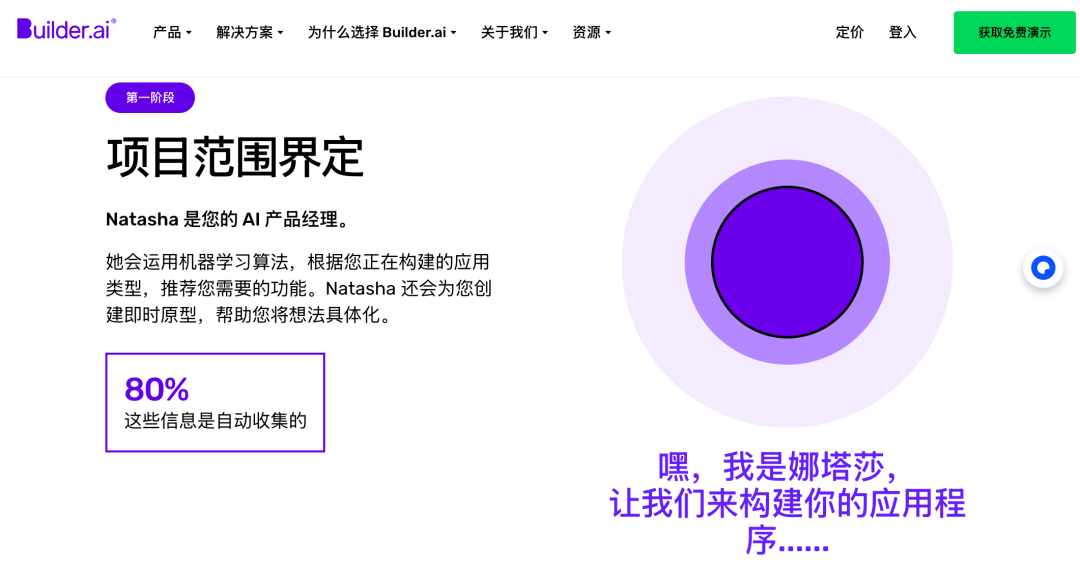This screenshot has width=1080, height=570.
Task: Expand the 产品 dropdown menu
Action: [172, 32]
